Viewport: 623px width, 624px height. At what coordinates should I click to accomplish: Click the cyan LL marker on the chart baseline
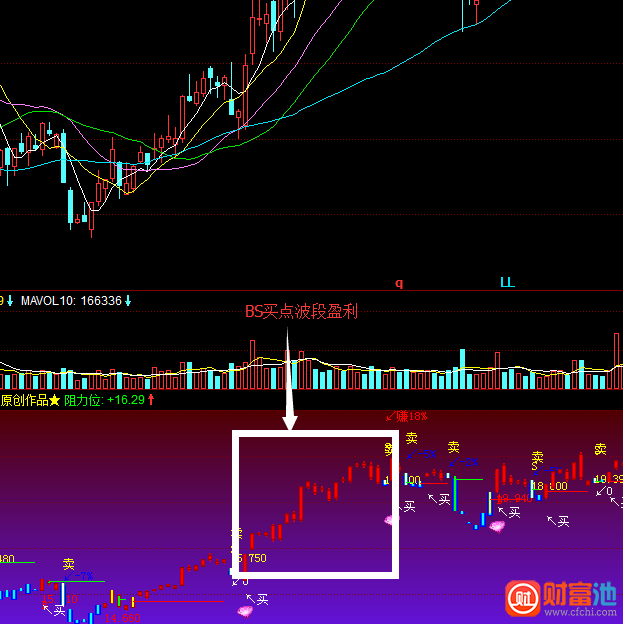tap(508, 282)
